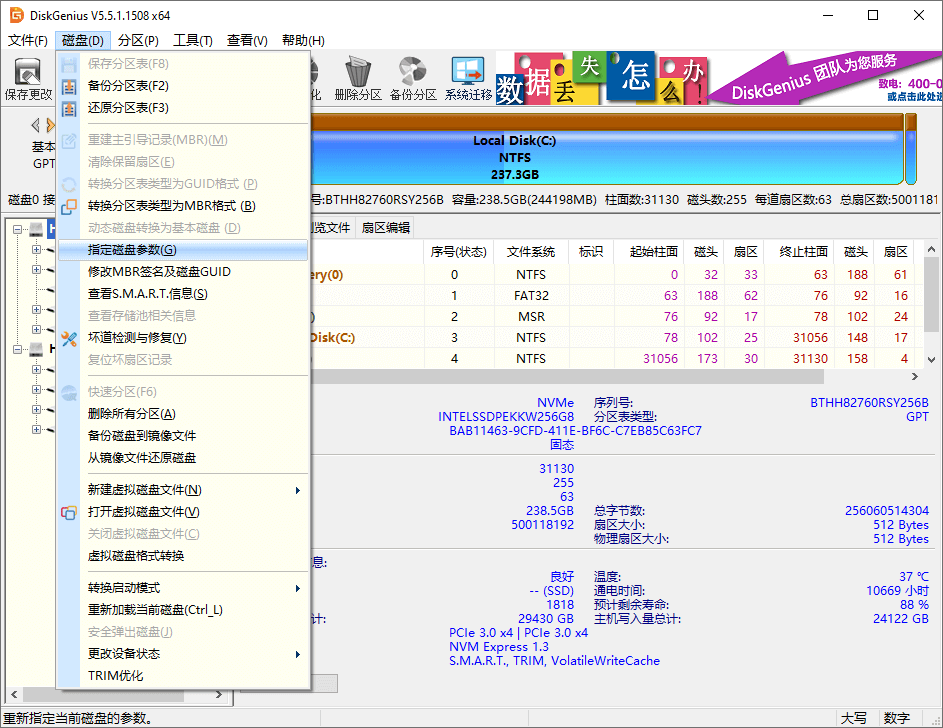
Task: Click the Backup Partition Table menu icon
Action: tap(68, 85)
